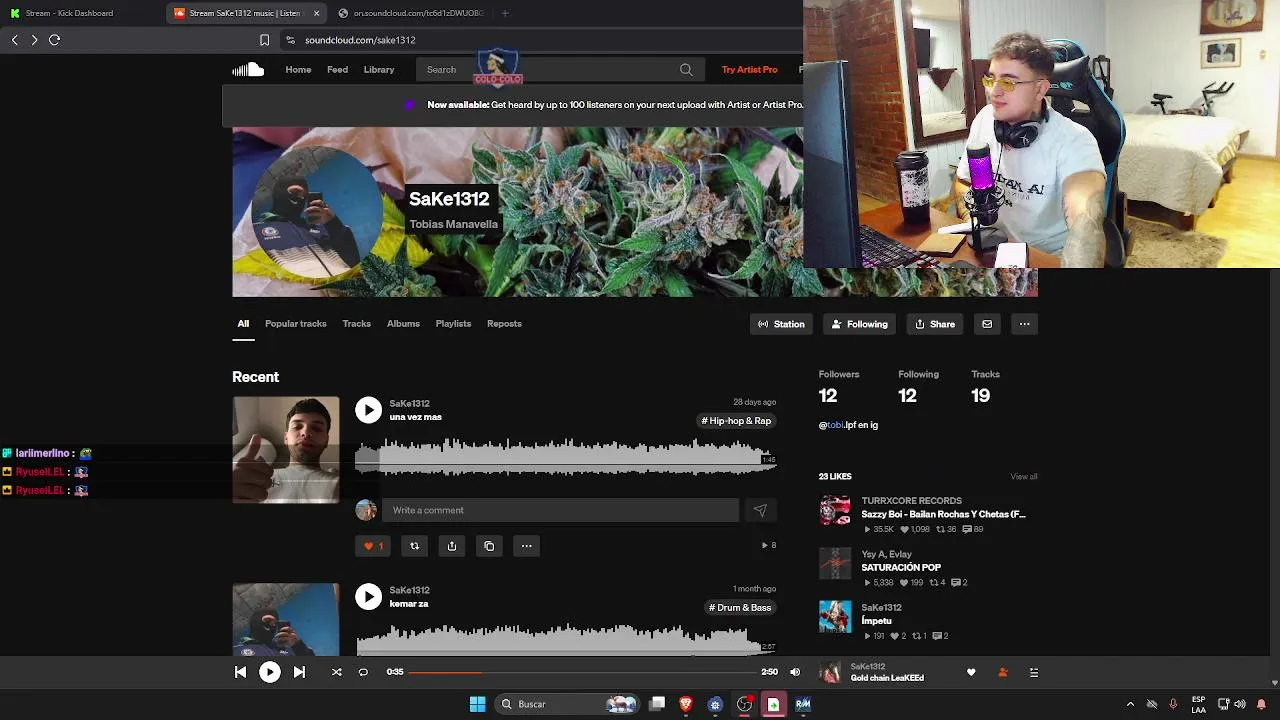Viewport: 1280px width, 720px height.
Task: Click the SoundCloud logo
Action: (x=248, y=69)
